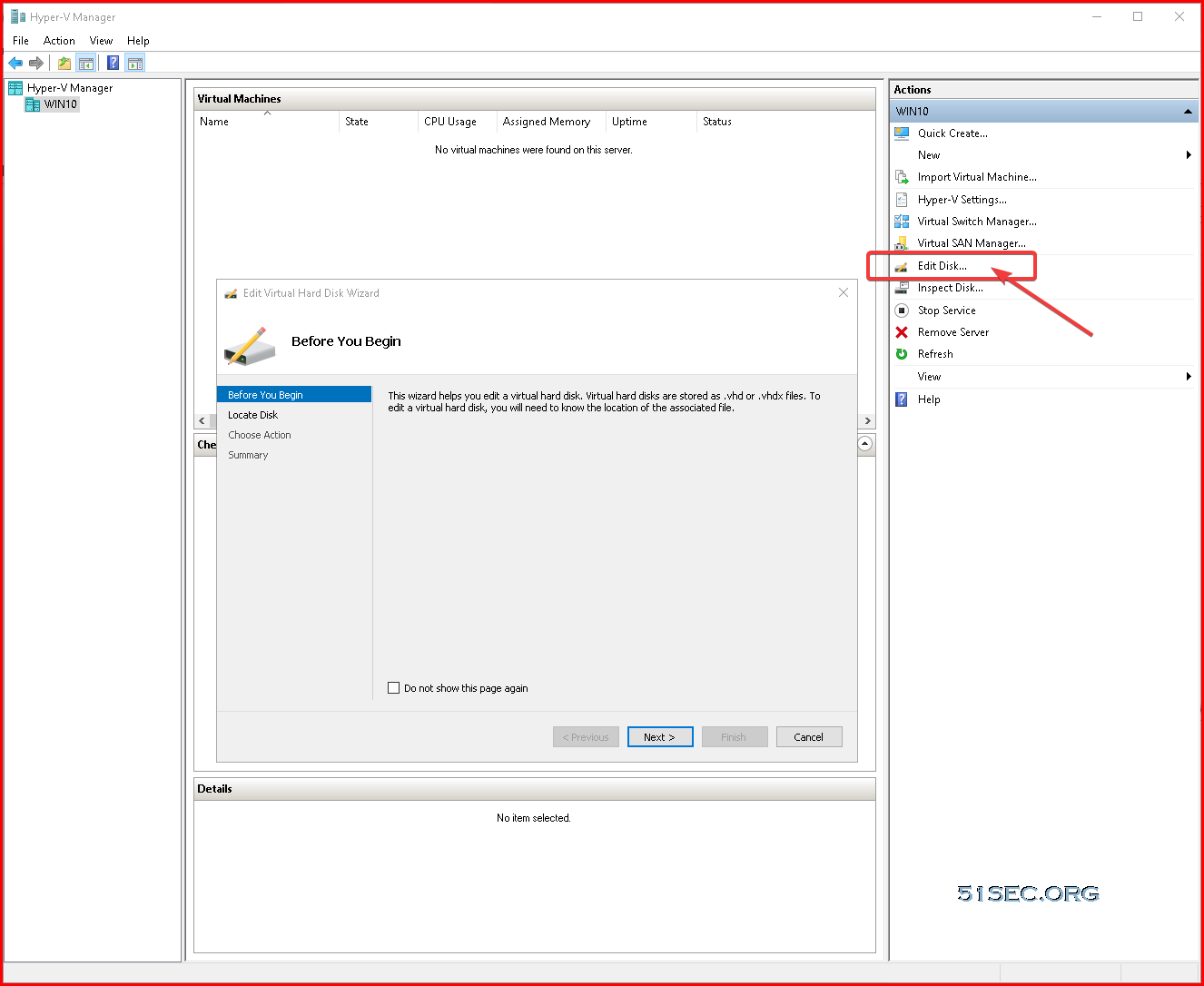Screen dimensions: 1204x986
Task: Click the Import Virtual Machine icon
Action: [902, 177]
